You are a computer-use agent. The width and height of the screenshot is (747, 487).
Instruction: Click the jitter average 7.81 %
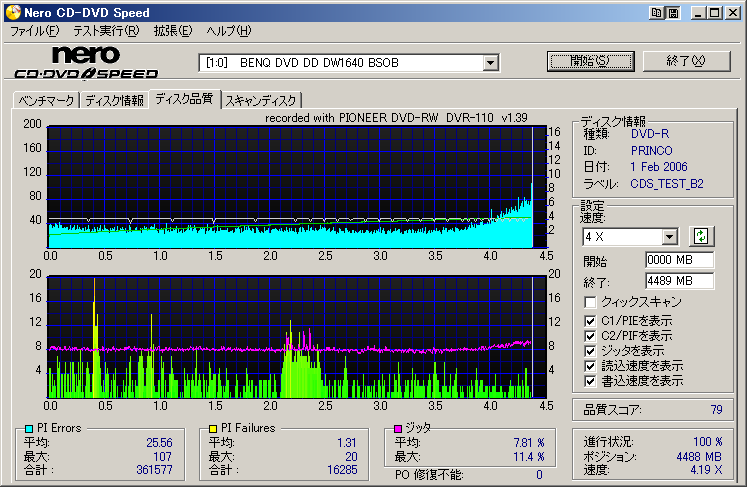(x=529, y=443)
